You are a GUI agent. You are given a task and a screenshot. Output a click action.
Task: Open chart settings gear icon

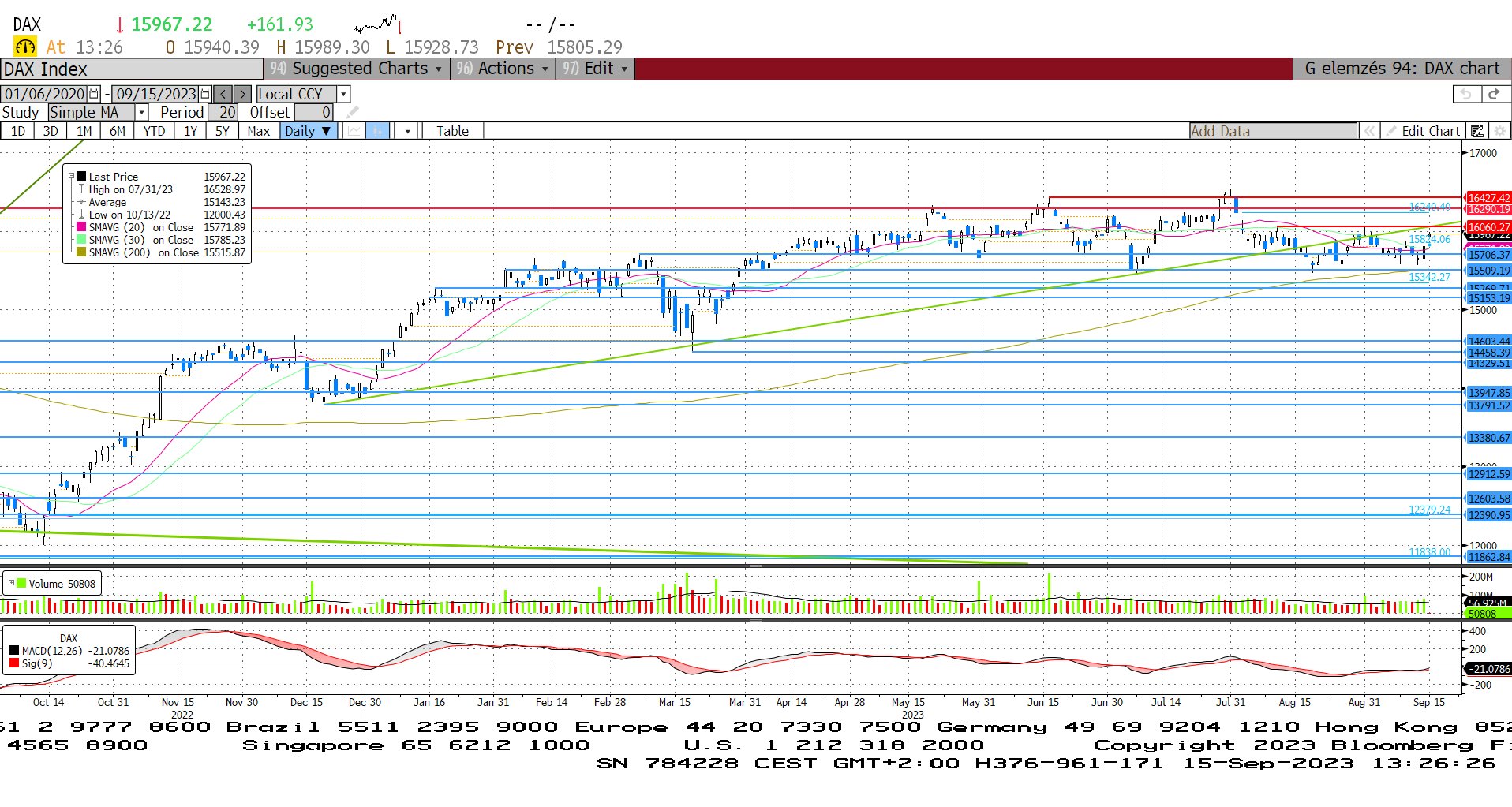point(1499,131)
